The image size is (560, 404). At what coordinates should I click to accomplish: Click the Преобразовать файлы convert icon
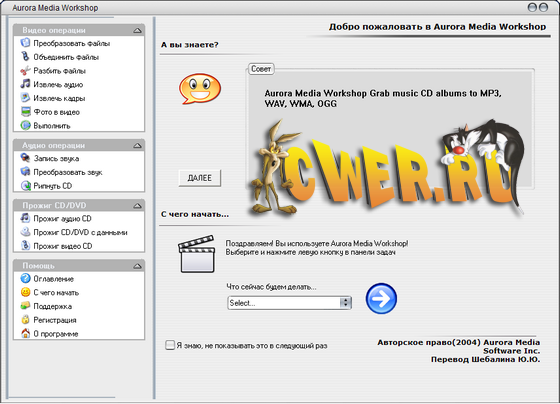click(x=25, y=43)
